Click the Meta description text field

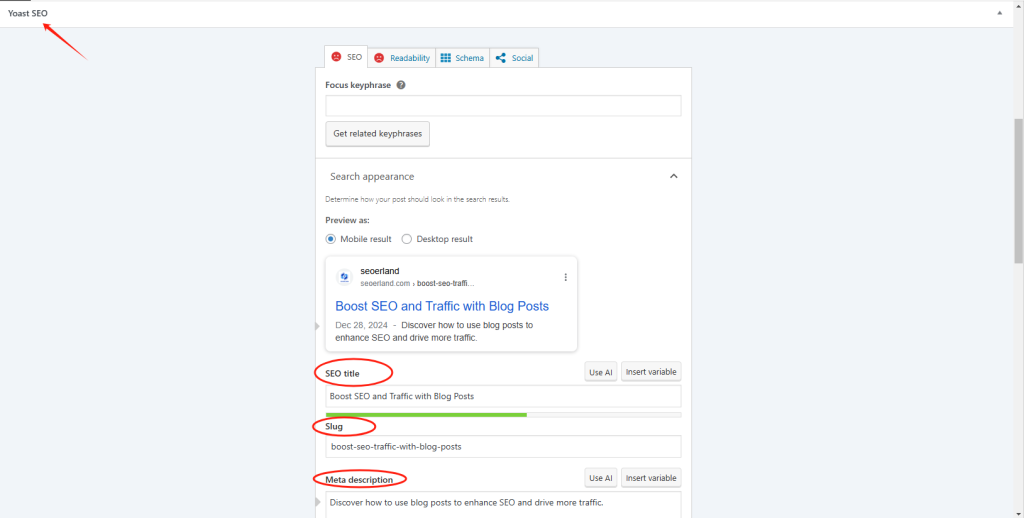pos(503,504)
